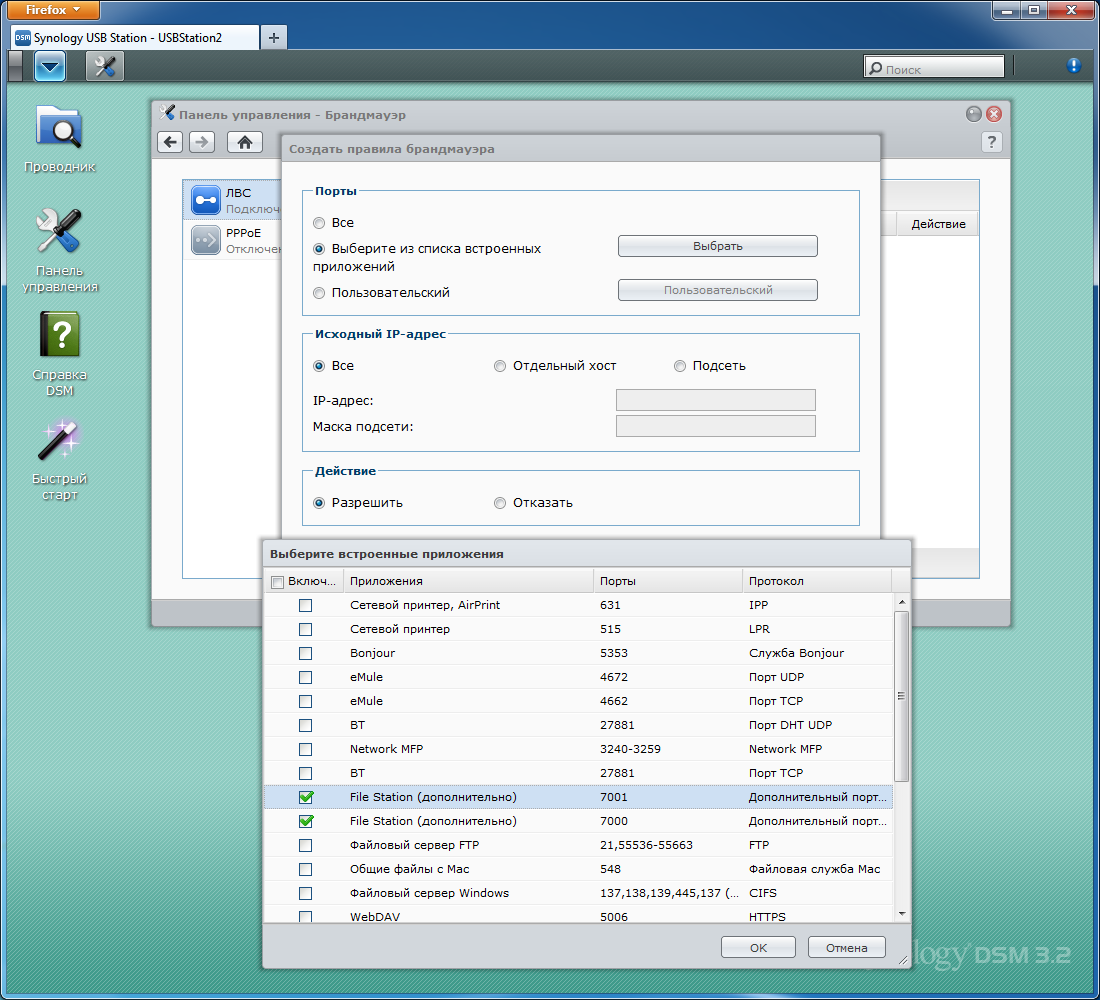Minimize the Control Panel DSM window
This screenshot has height=1000, width=1100.
pyautogui.click(x=974, y=114)
